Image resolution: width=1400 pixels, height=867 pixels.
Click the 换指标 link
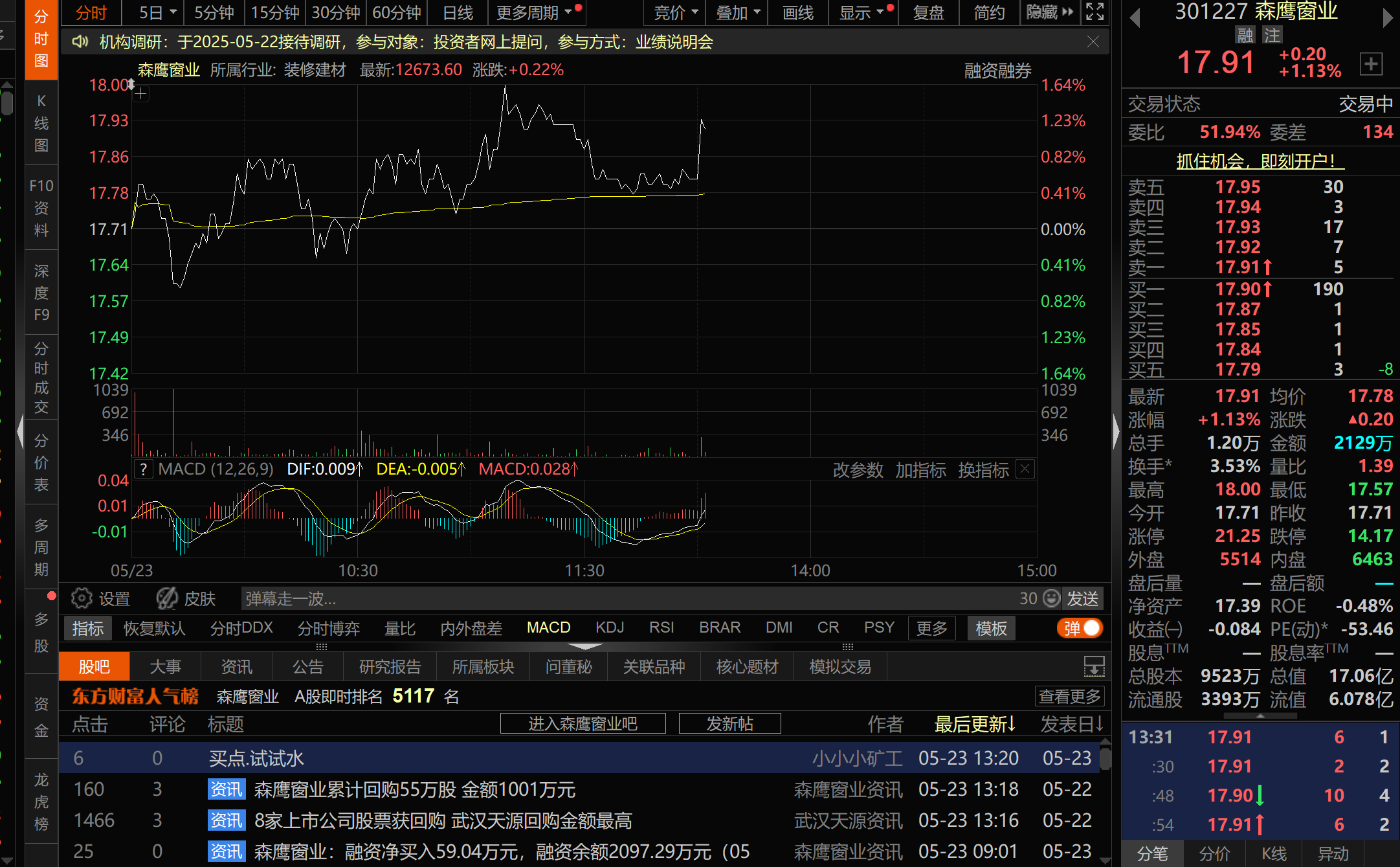(x=983, y=470)
